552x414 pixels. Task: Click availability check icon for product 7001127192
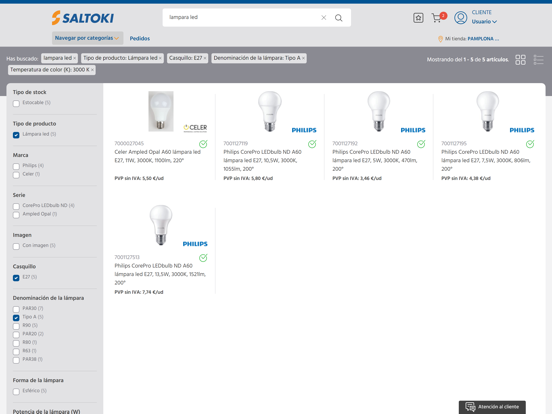(x=421, y=144)
